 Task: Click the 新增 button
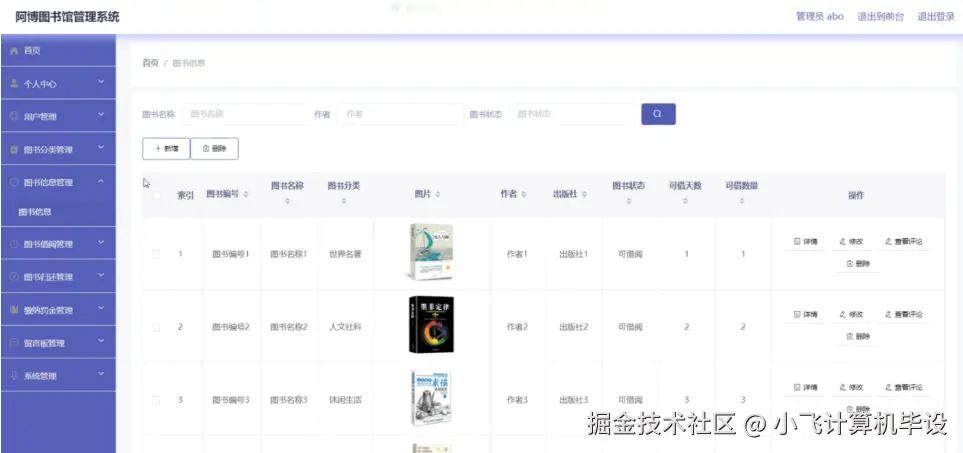tap(166, 149)
